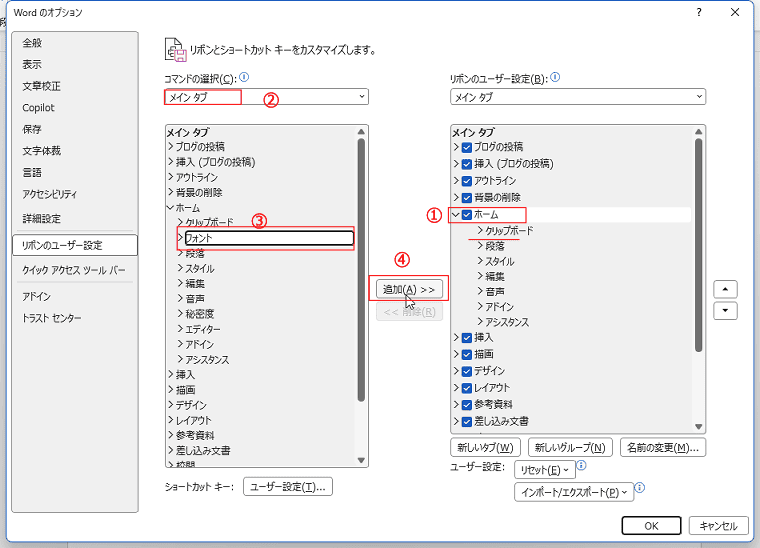The image size is (760, 548).
Task: Click the right list vertical scrollbar
Action: point(698,250)
